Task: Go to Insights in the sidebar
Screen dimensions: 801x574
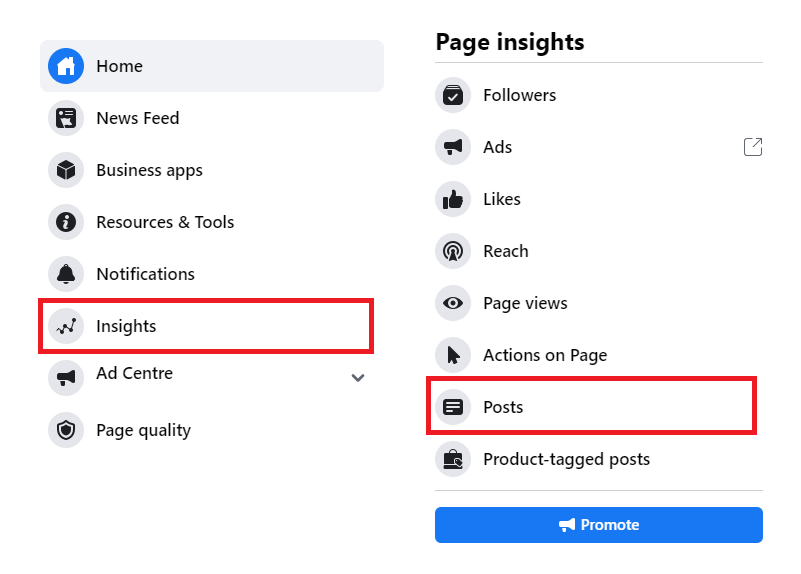Action: point(126,326)
